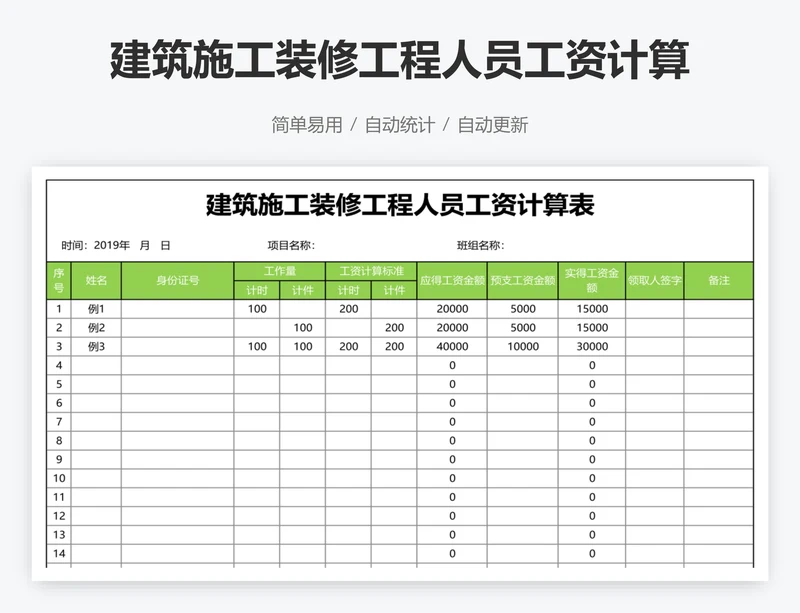
Task: Click the 应得工资金额 zero in row 5
Action: [452, 384]
